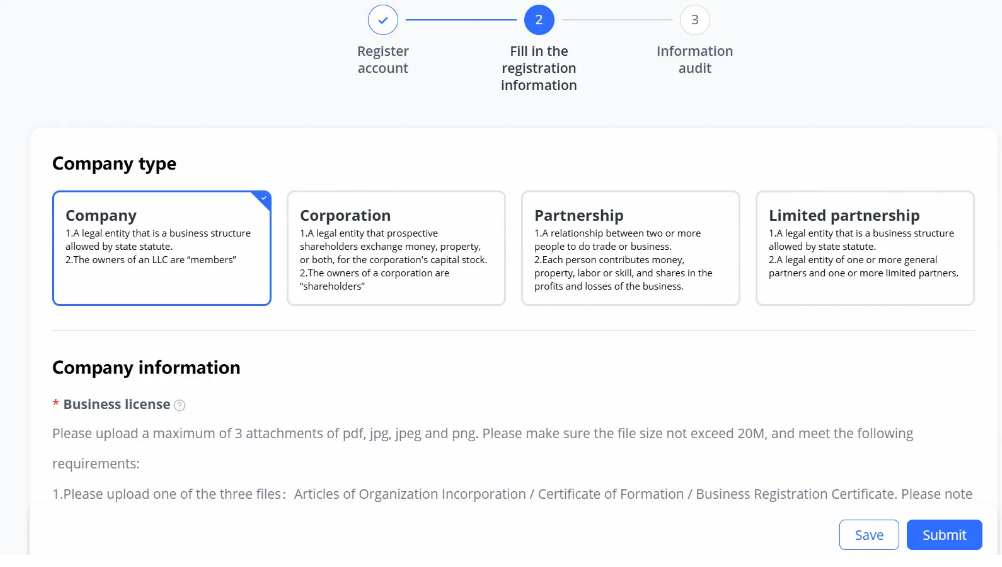Click the Register account checkmark step icon
The width and height of the screenshot is (1002, 567).
(383, 20)
